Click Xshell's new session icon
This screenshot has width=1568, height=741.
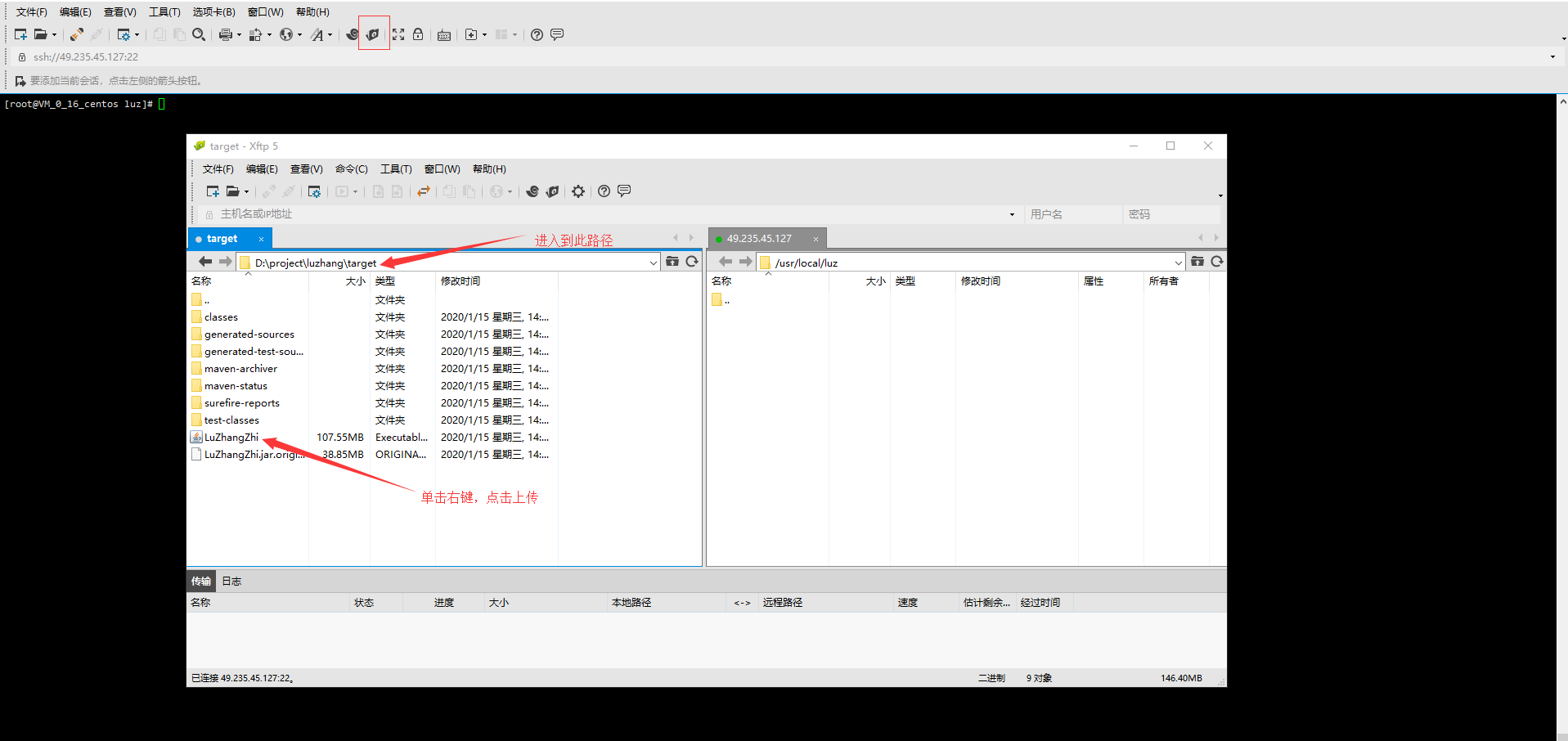[20, 34]
